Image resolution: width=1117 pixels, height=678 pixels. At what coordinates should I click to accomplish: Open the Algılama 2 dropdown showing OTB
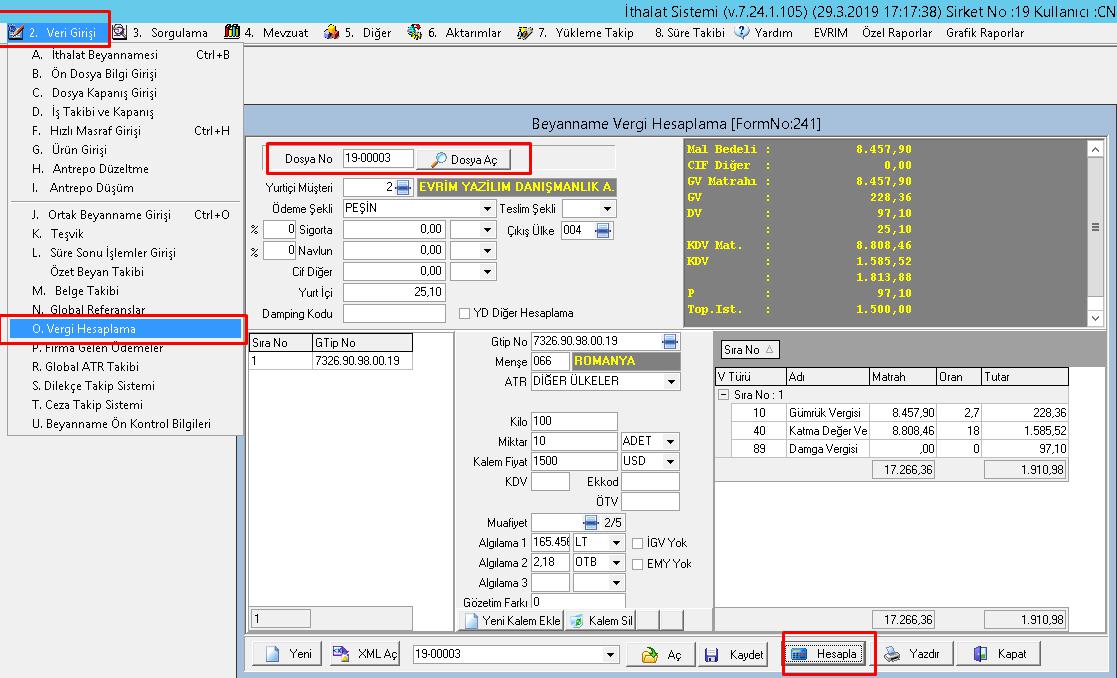[x=616, y=563]
